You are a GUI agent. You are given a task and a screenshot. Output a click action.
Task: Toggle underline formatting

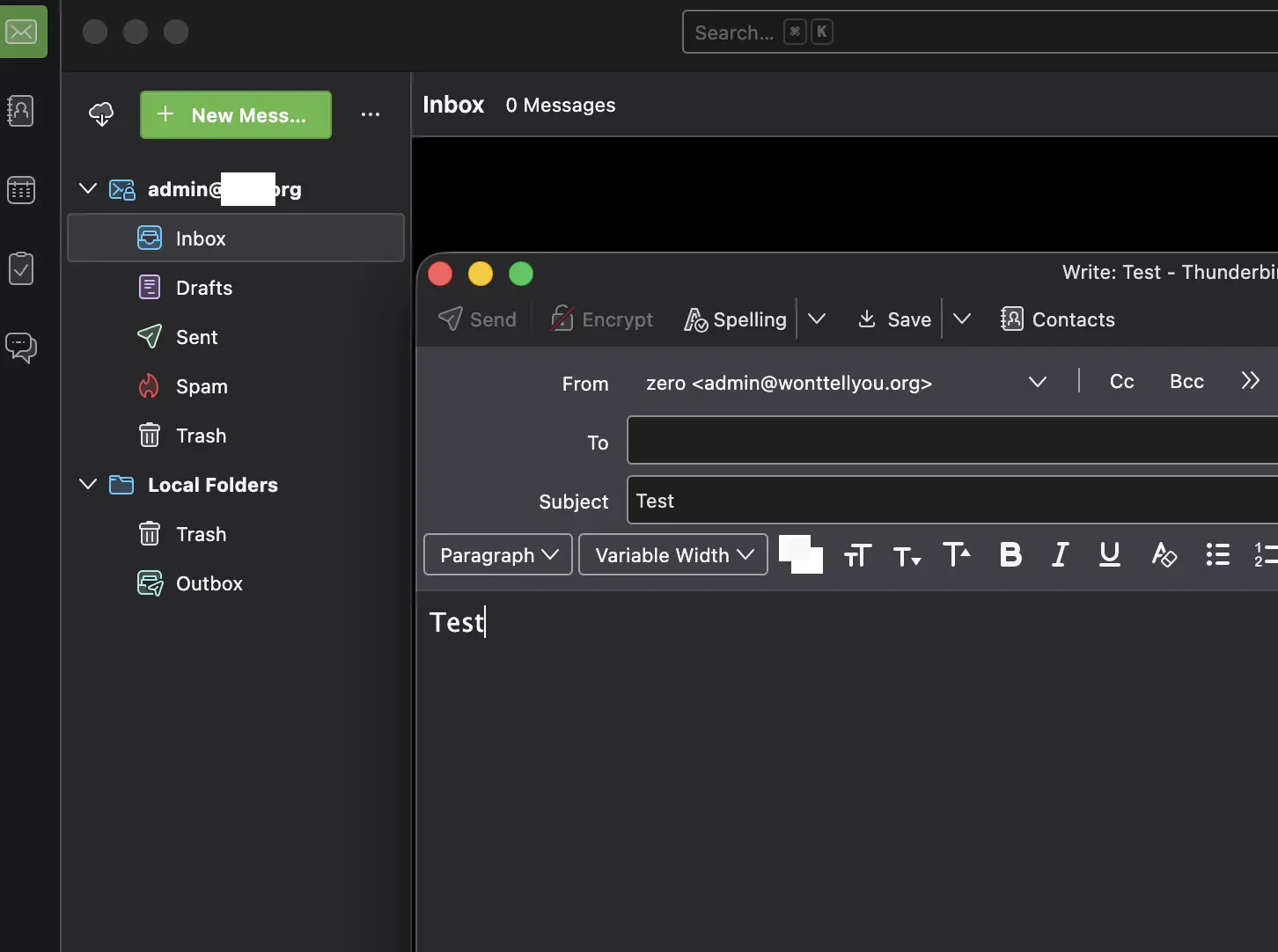coord(1109,554)
